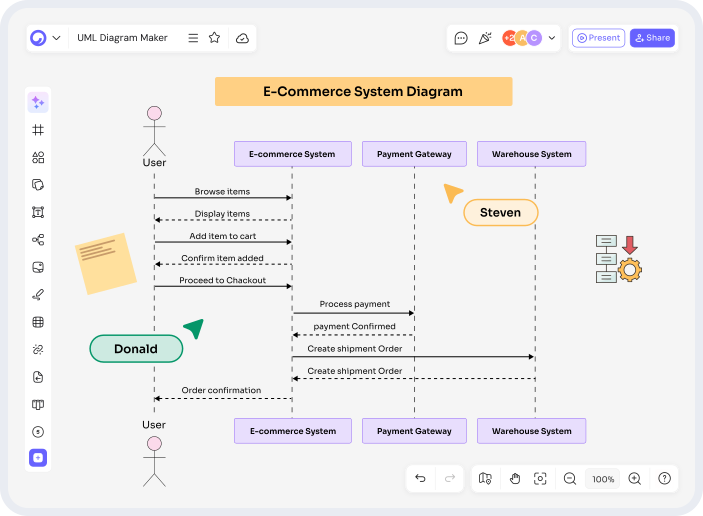The width and height of the screenshot is (703, 516).
Task: Choose the connector tool in sidebar
Action: point(38,240)
